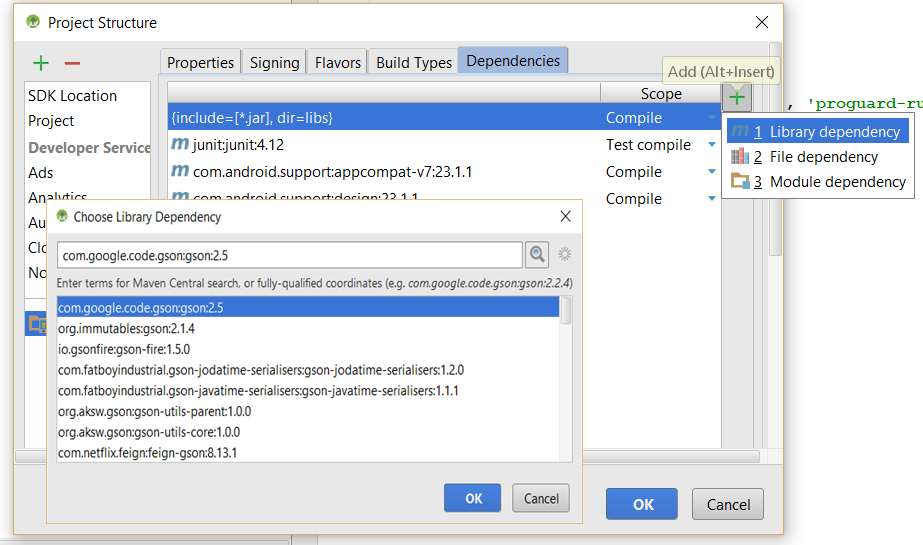Viewport: 923px width, 545px height.
Task: Switch to the Signing tab
Action: point(274,62)
